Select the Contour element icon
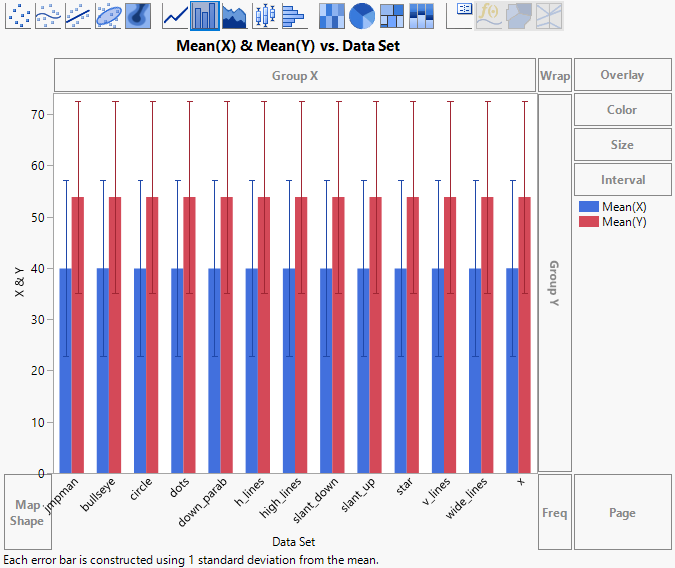Image resolution: width=675 pixels, height=568 pixels. (139, 15)
